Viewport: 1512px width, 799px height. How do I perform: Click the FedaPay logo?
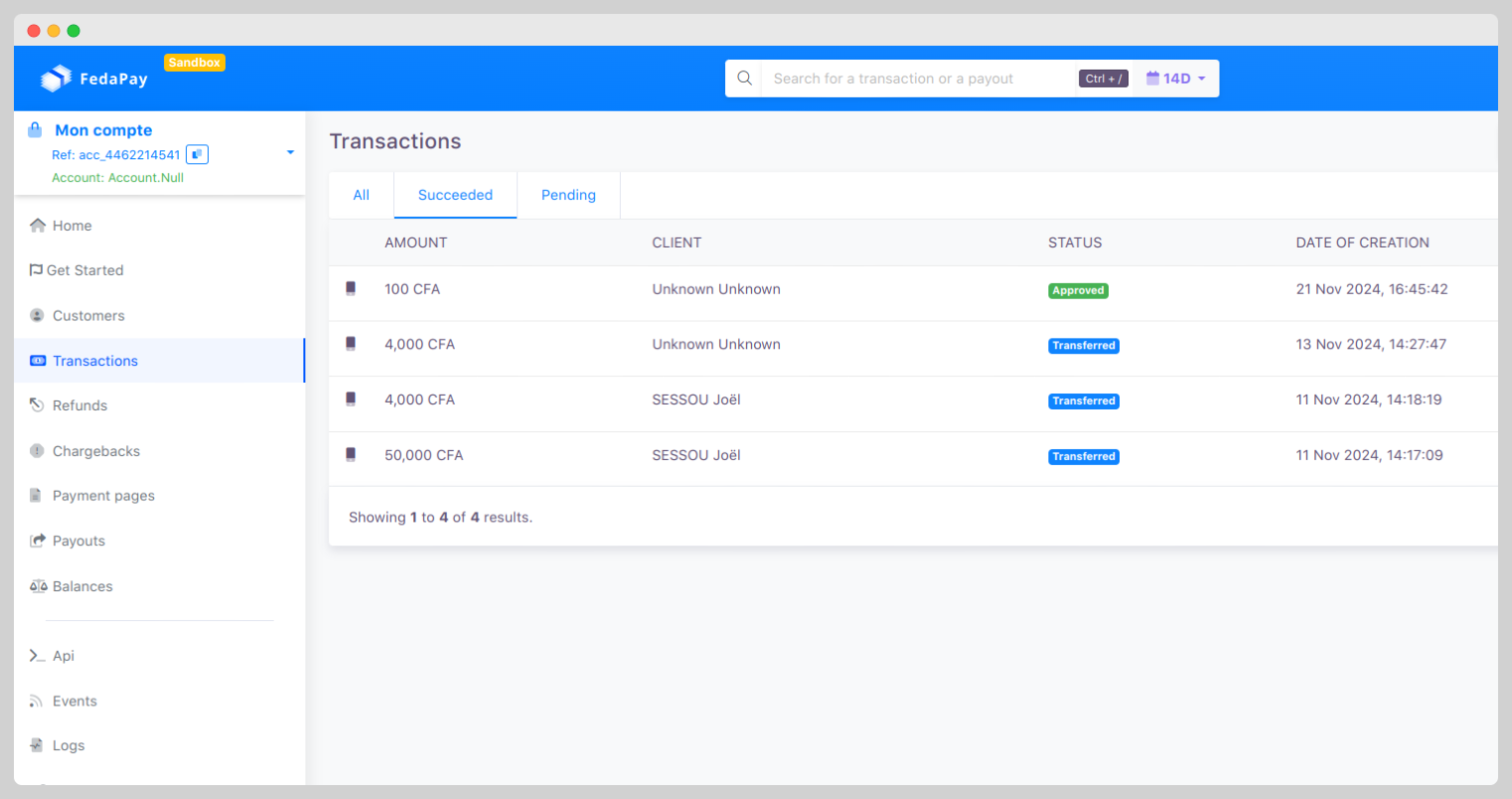[x=92, y=78]
